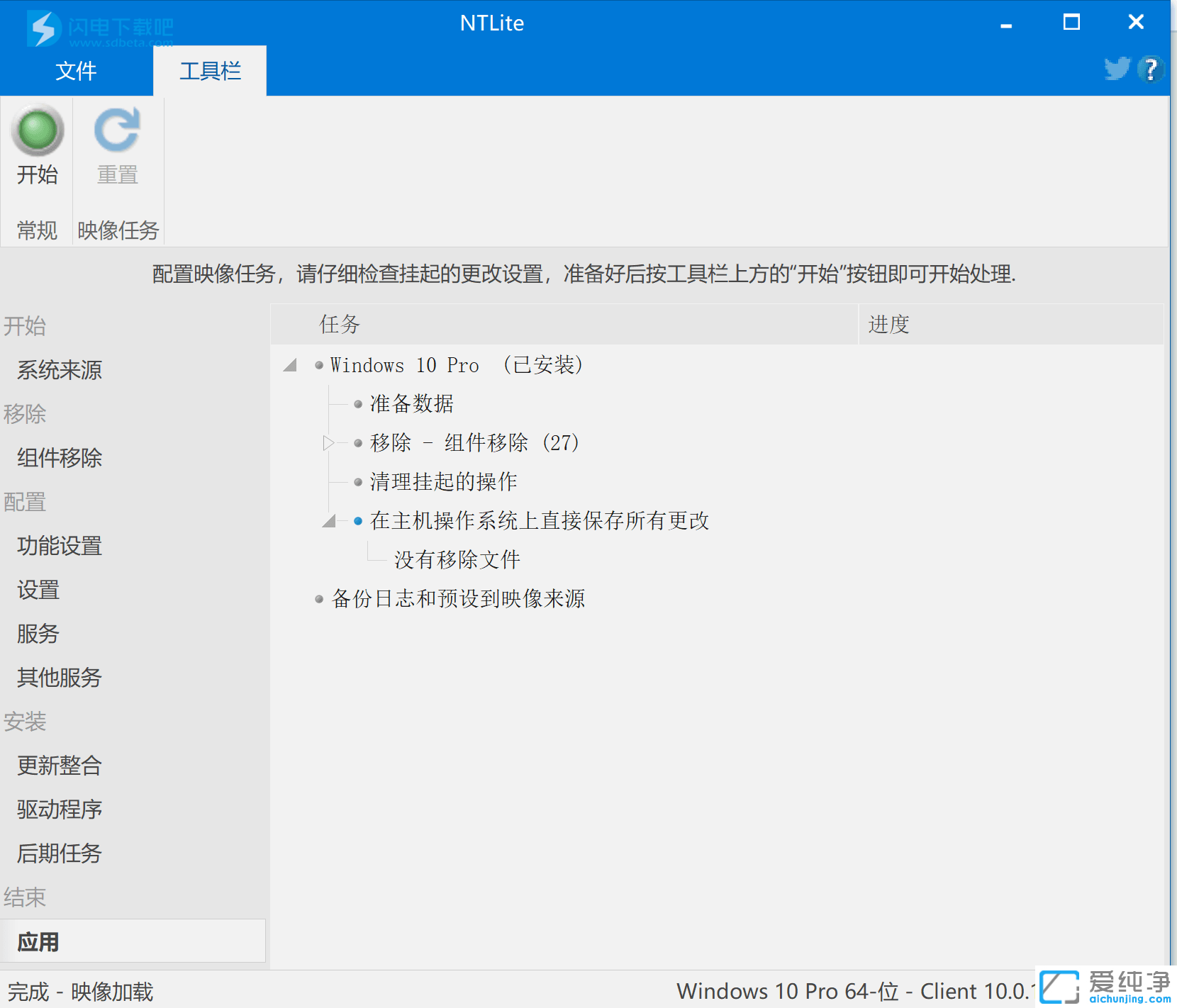Toggle the 备份日志和预设到映像来源 task indicator
This screenshot has width=1177, height=1008.
(x=318, y=598)
